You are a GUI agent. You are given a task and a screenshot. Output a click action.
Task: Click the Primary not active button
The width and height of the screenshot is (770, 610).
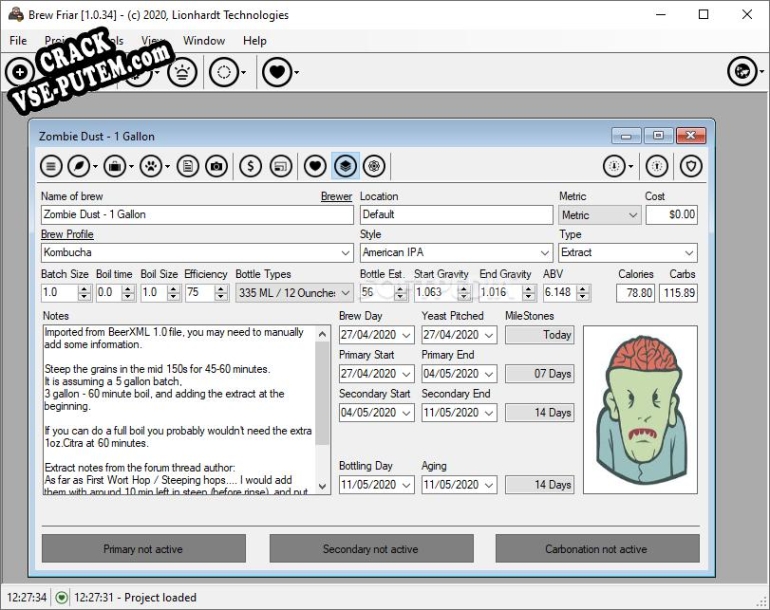pyautogui.click(x=143, y=549)
